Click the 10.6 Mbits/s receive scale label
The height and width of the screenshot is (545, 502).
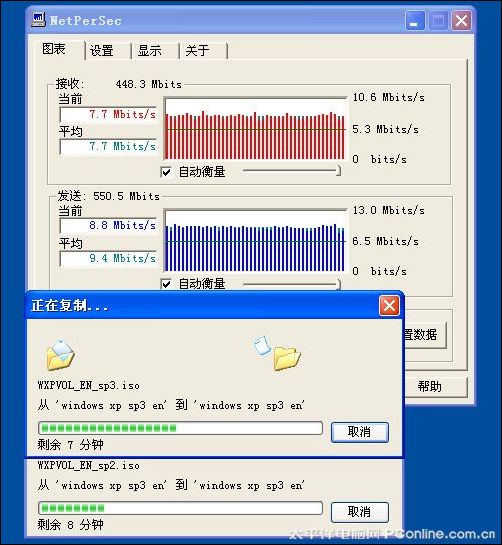point(389,97)
